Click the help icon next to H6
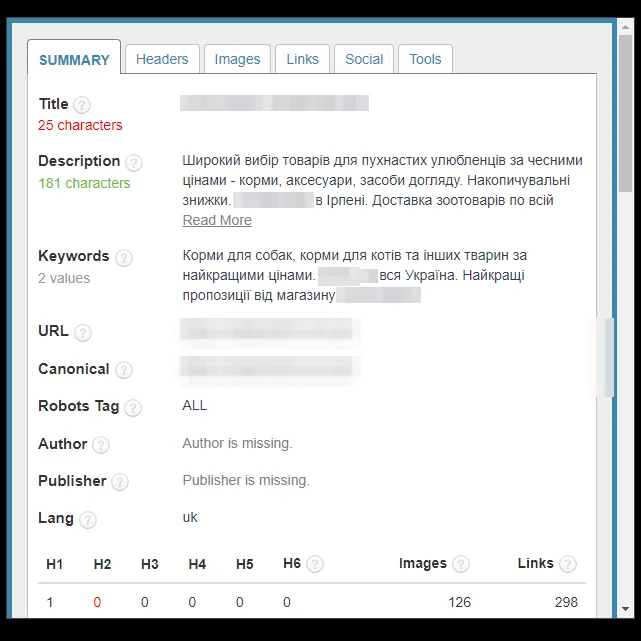Screen dimensions: 641x641 (315, 564)
